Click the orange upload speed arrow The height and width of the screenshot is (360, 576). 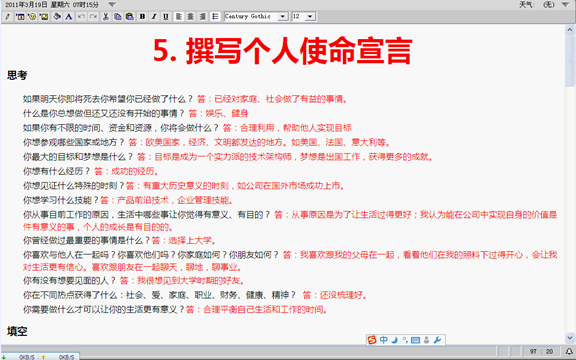[43, 357]
